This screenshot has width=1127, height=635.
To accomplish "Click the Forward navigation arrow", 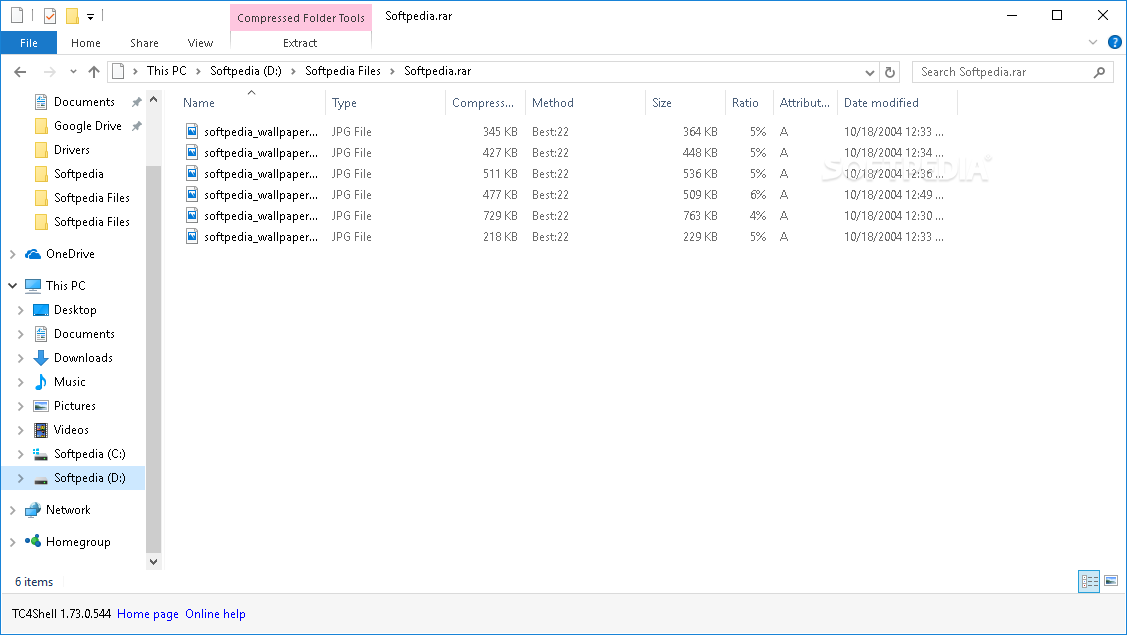I will point(50,72).
